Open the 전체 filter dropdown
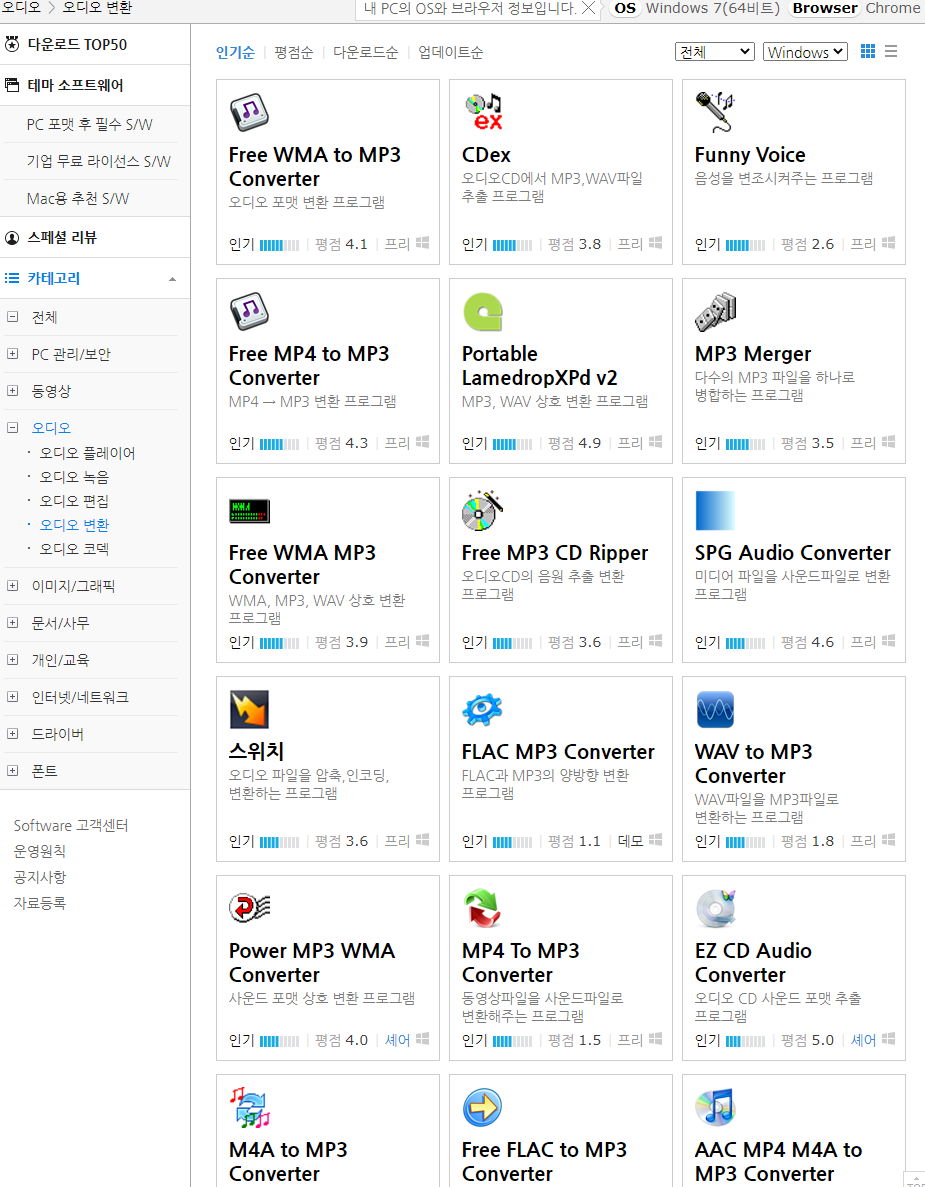The image size is (925, 1187). pyautogui.click(x=715, y=51)
